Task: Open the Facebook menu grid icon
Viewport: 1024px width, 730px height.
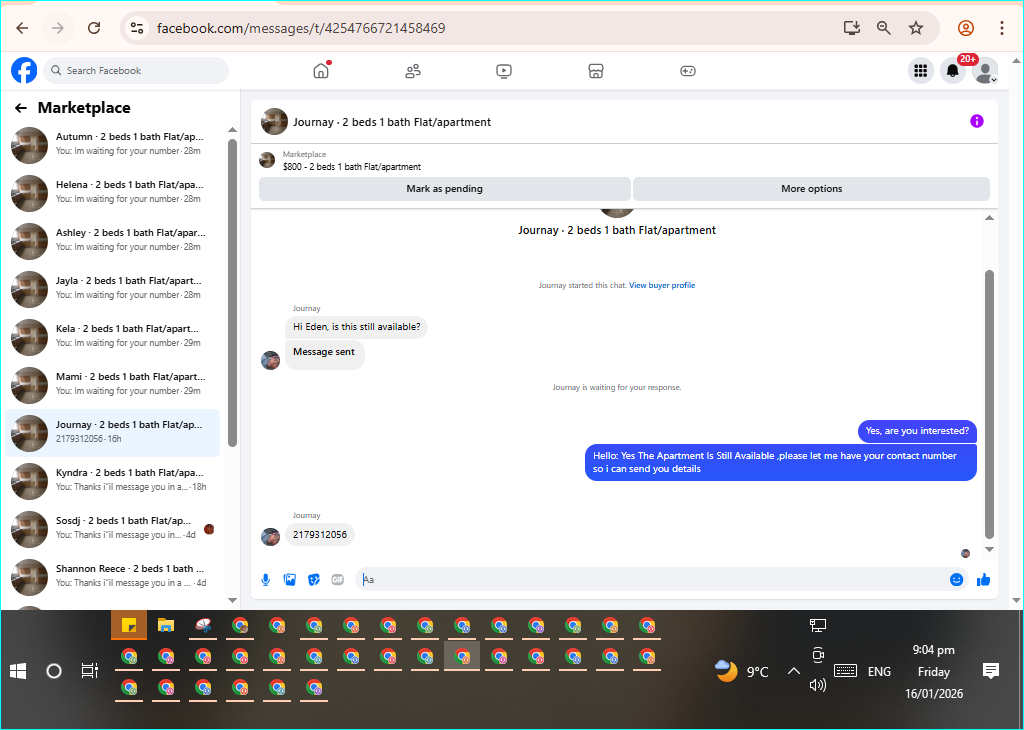Action: 921,71
